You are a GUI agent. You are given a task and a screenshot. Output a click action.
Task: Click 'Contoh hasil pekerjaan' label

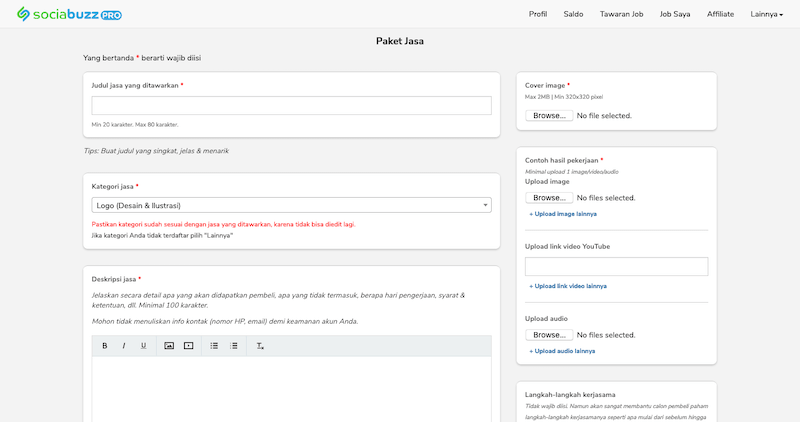(564, 160)
